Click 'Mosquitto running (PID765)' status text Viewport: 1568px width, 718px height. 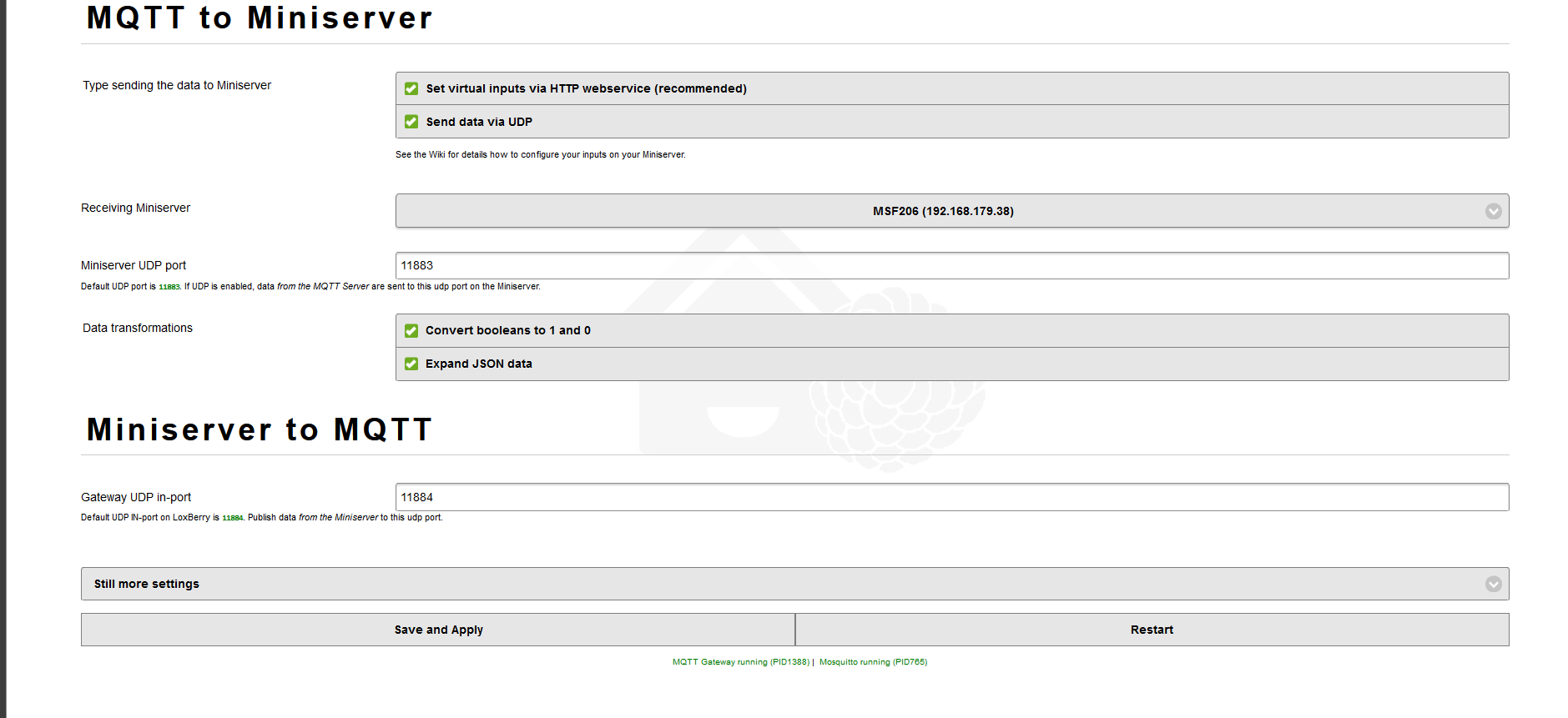(873, 662)
